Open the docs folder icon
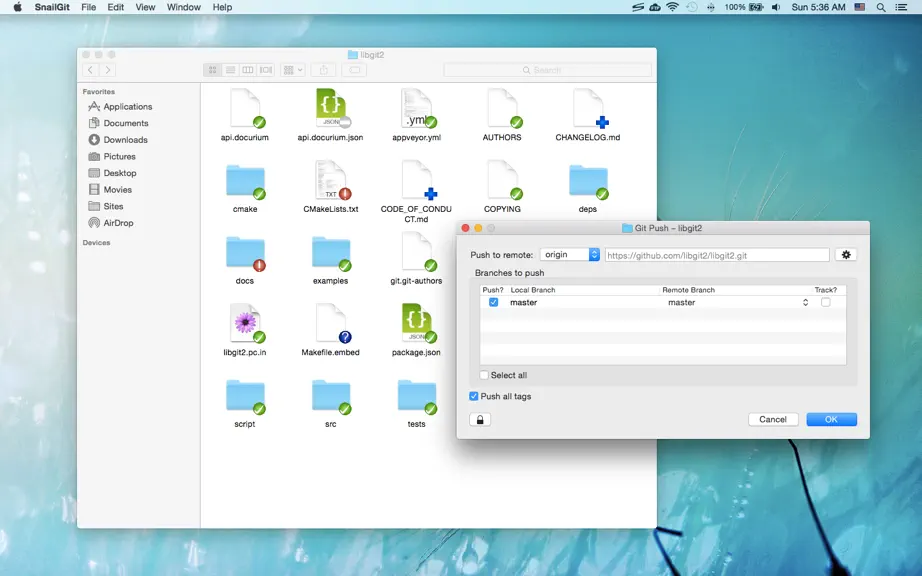 [245, 253]
